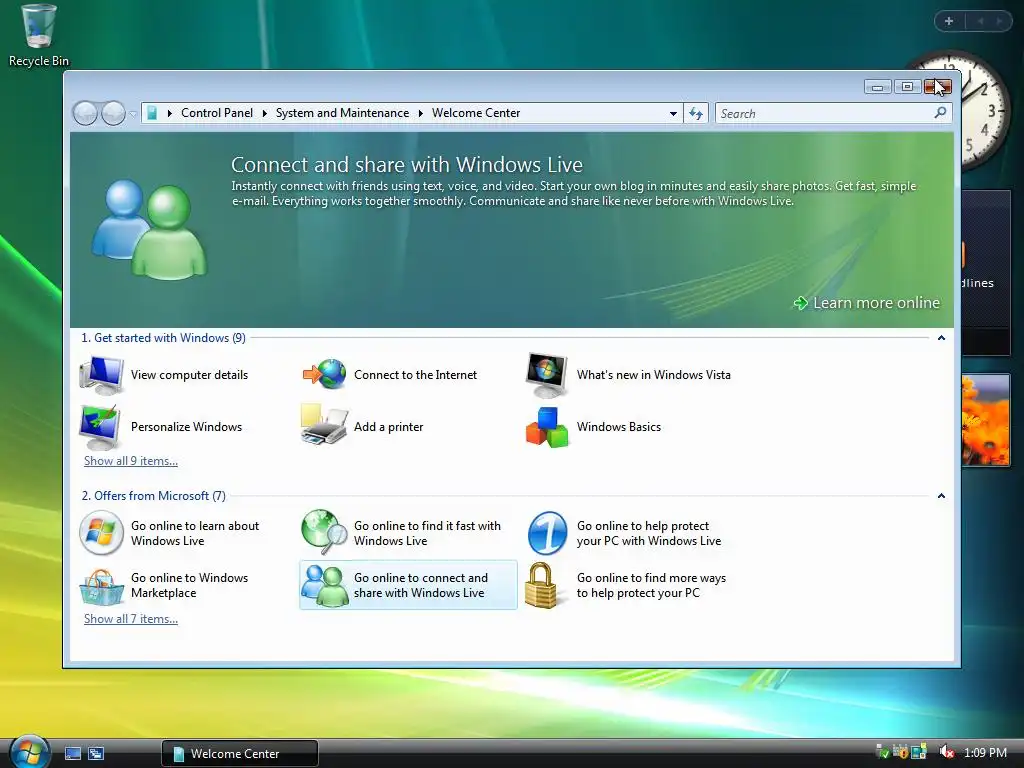Maximize the Welcome Center window
Image resolution: width=1024 pixels, height=768 pixels.
(x=907, y=87)
